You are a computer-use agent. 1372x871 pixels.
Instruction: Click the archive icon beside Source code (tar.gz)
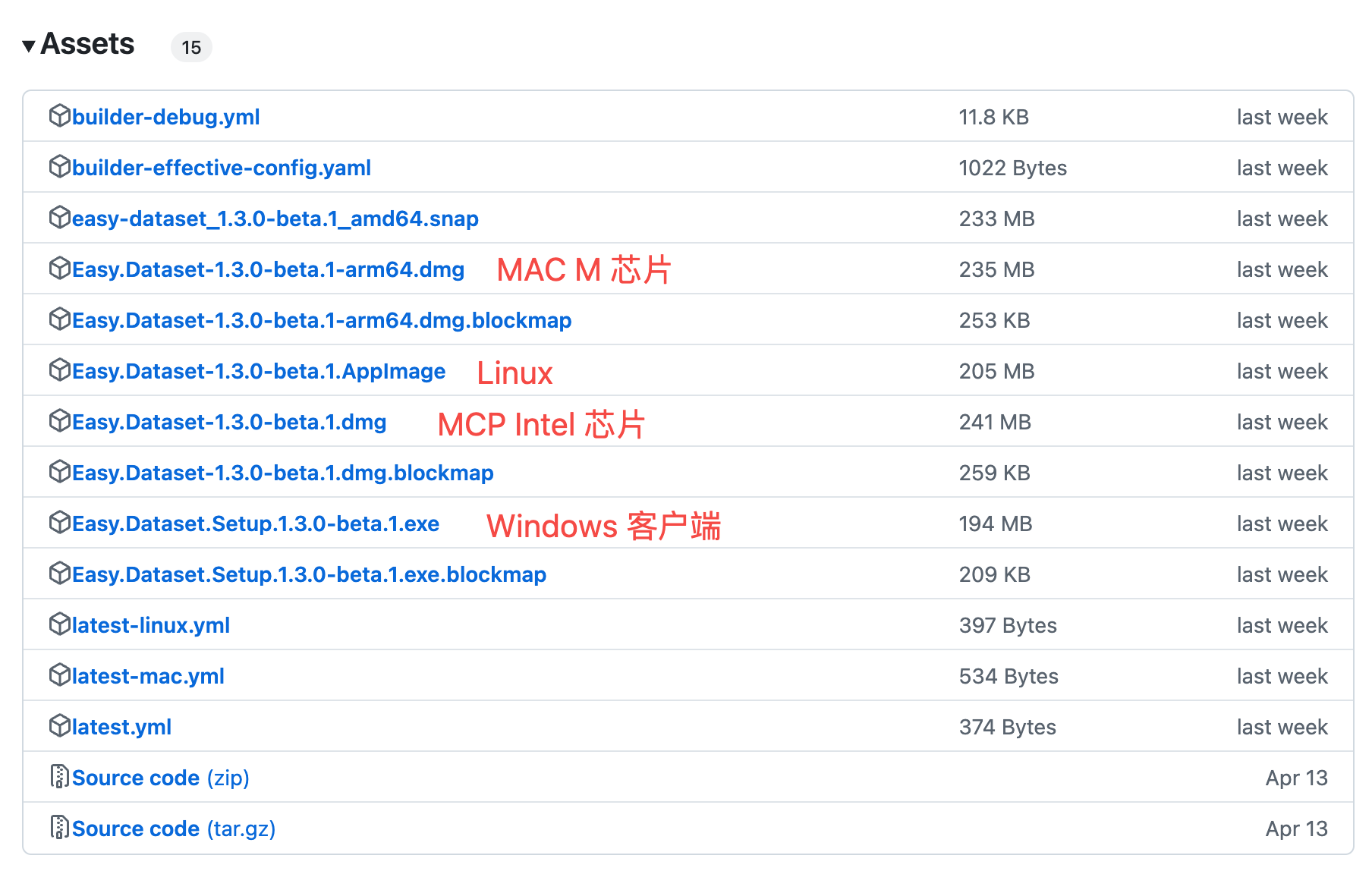point(59,828)
